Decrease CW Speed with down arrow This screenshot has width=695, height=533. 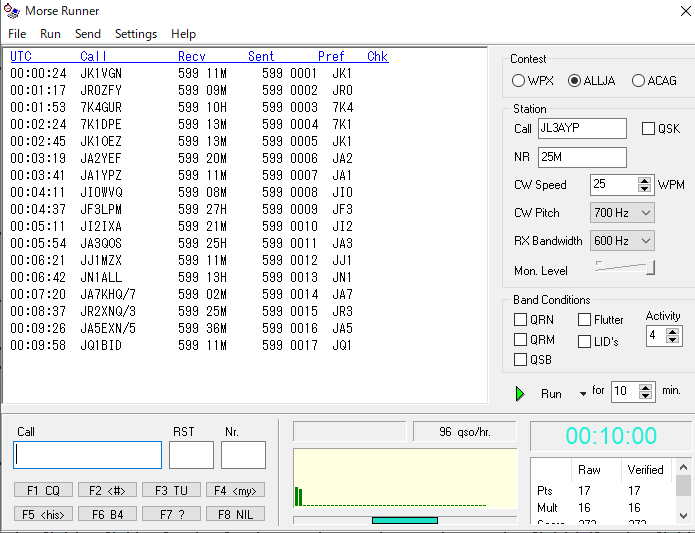644,188
